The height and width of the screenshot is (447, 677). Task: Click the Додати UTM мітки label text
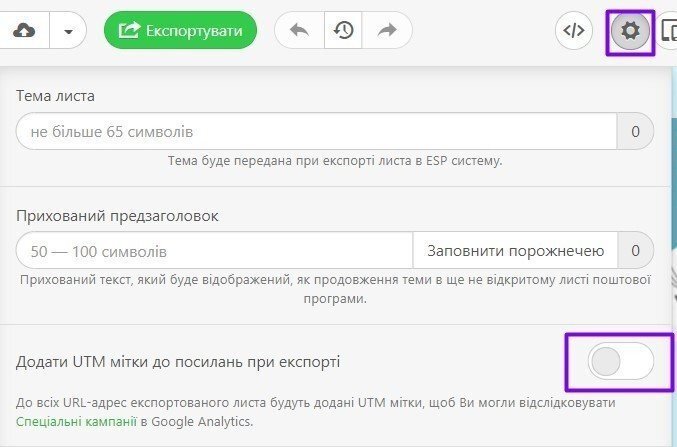(178, 361)
